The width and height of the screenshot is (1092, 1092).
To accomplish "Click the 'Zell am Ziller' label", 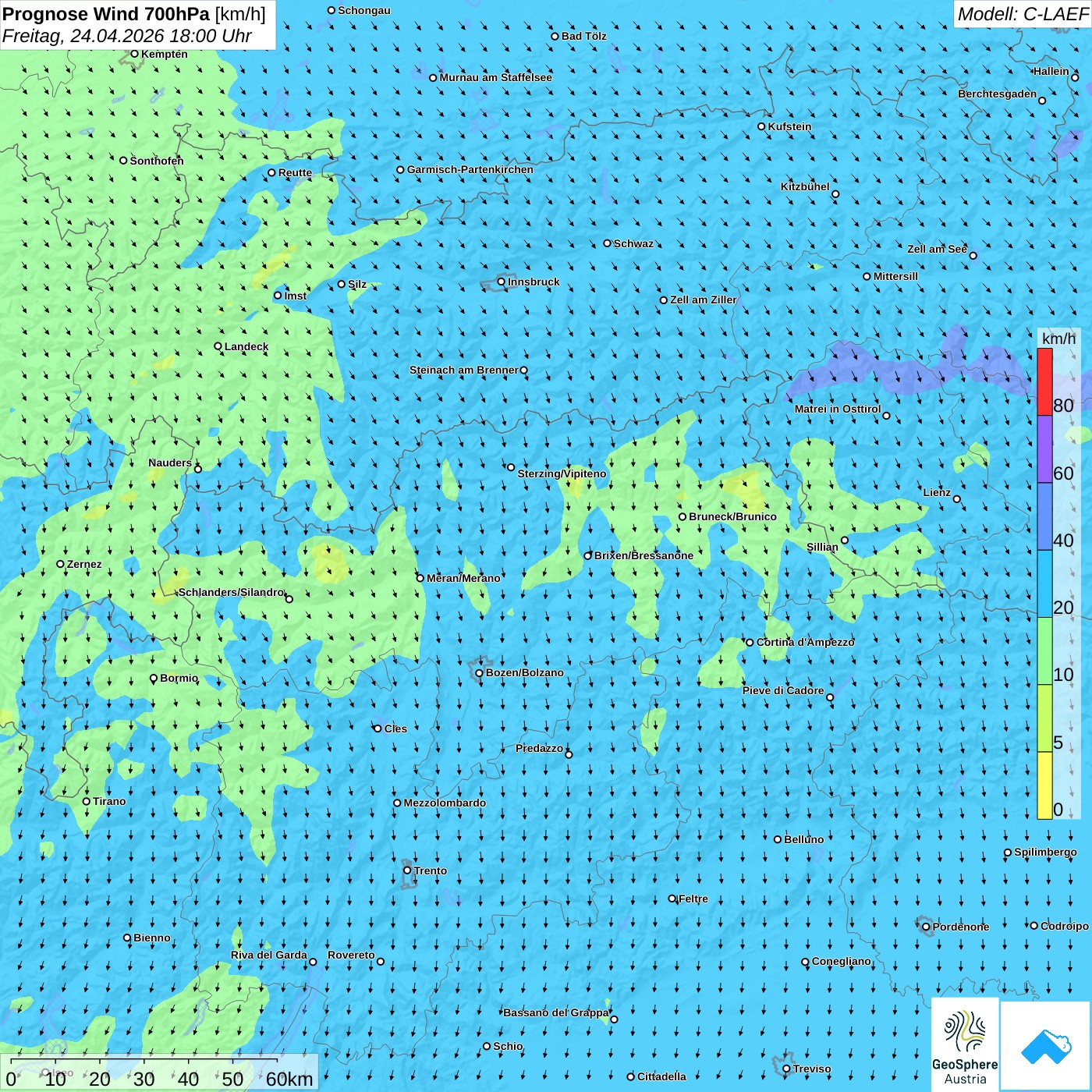I will [704, 300].
